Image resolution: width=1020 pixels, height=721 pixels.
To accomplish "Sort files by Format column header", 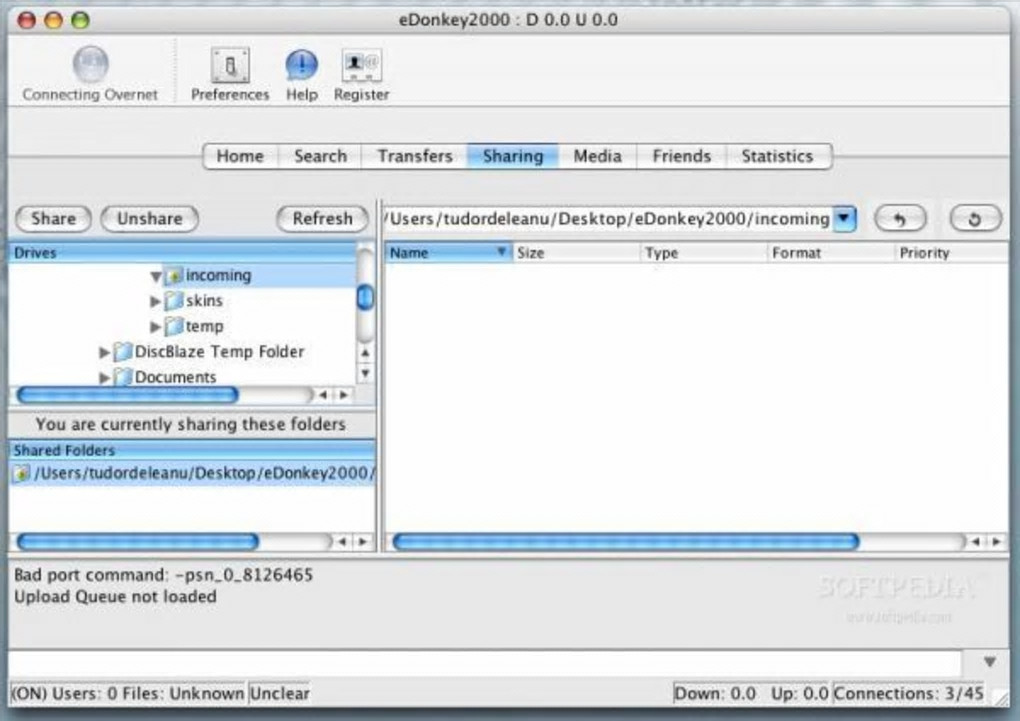I will [x=831, y=252].
